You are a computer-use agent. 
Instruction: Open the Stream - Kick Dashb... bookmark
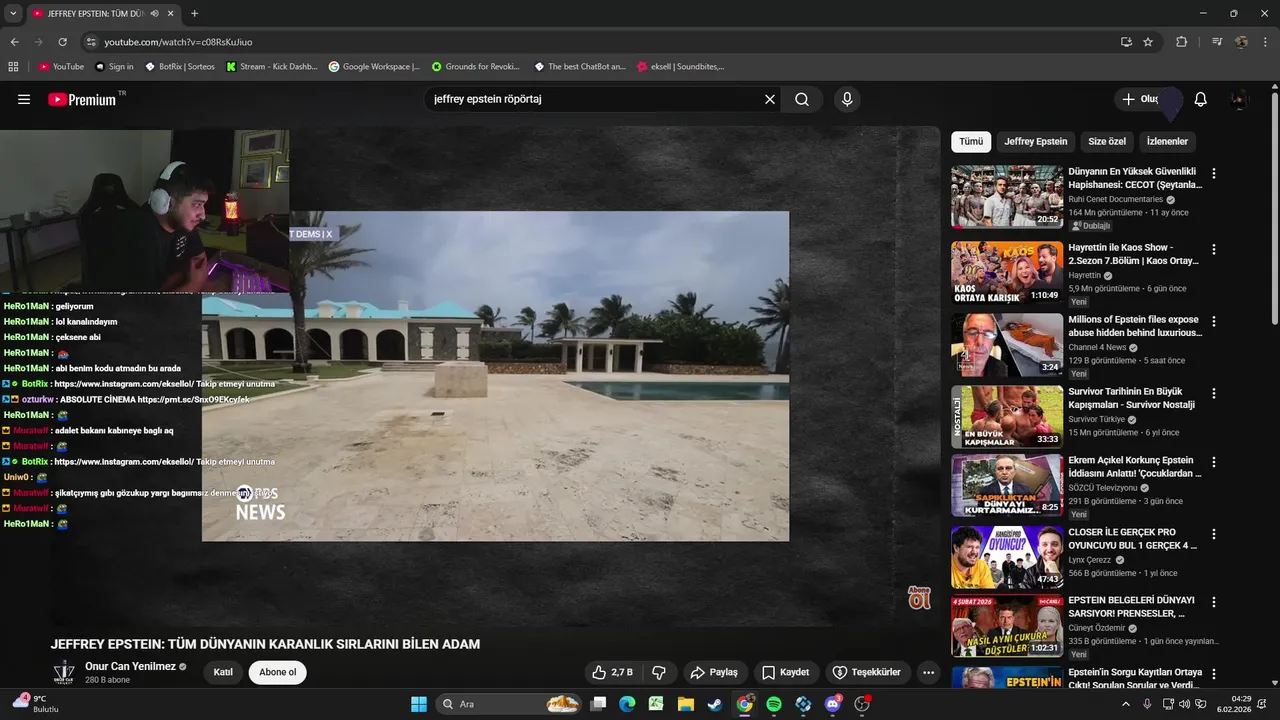click(272, 67)
